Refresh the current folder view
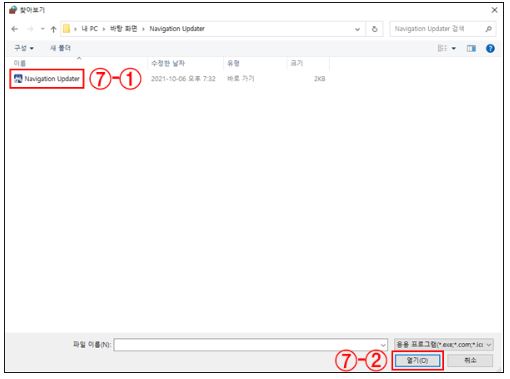Image resolution: width=510 pixels, height=379 pixels. click(374, 29)
